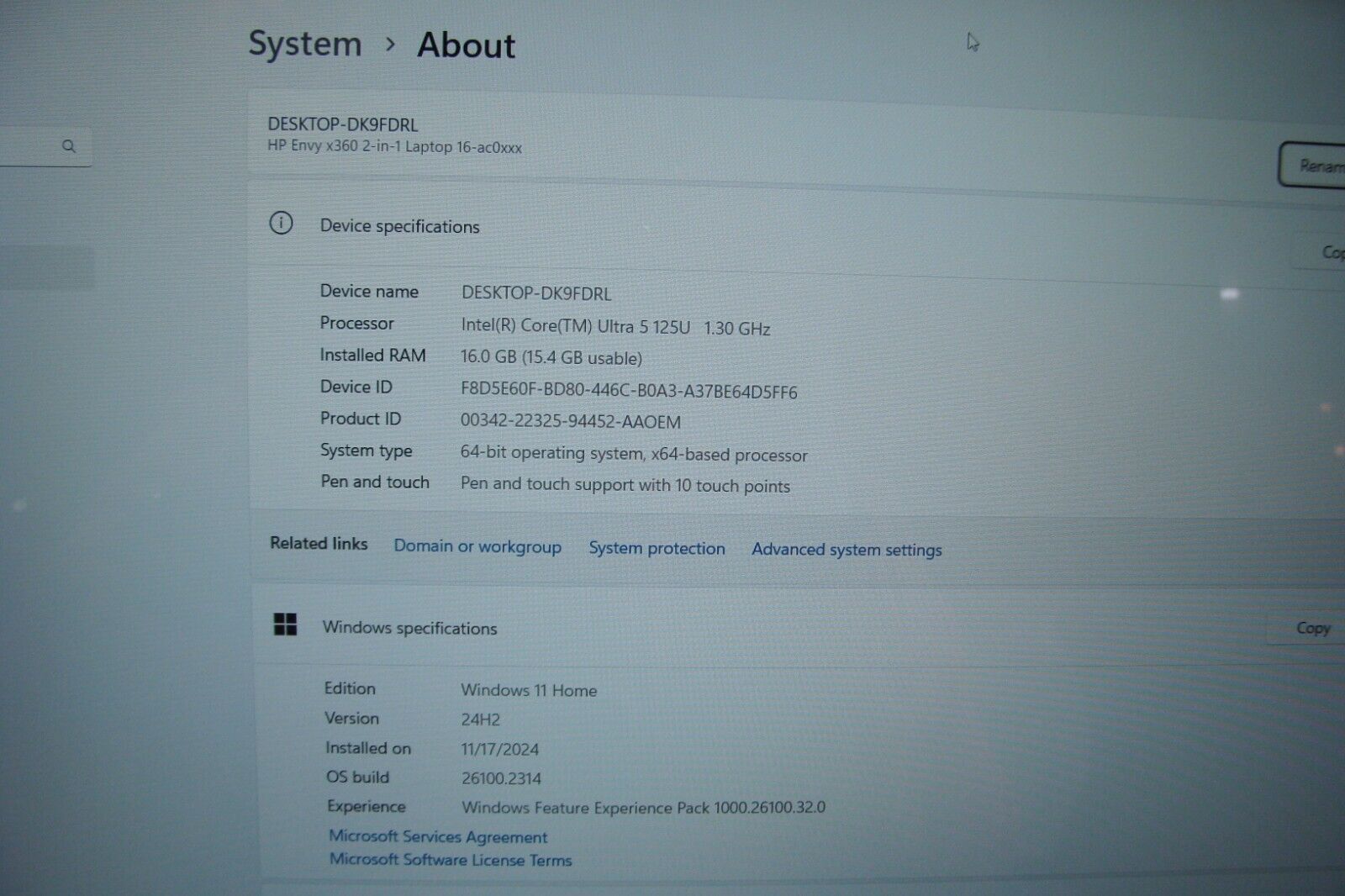Collapse the Windows specifications section header
Screen dimensions: 1345x896
tap(757, 628)
